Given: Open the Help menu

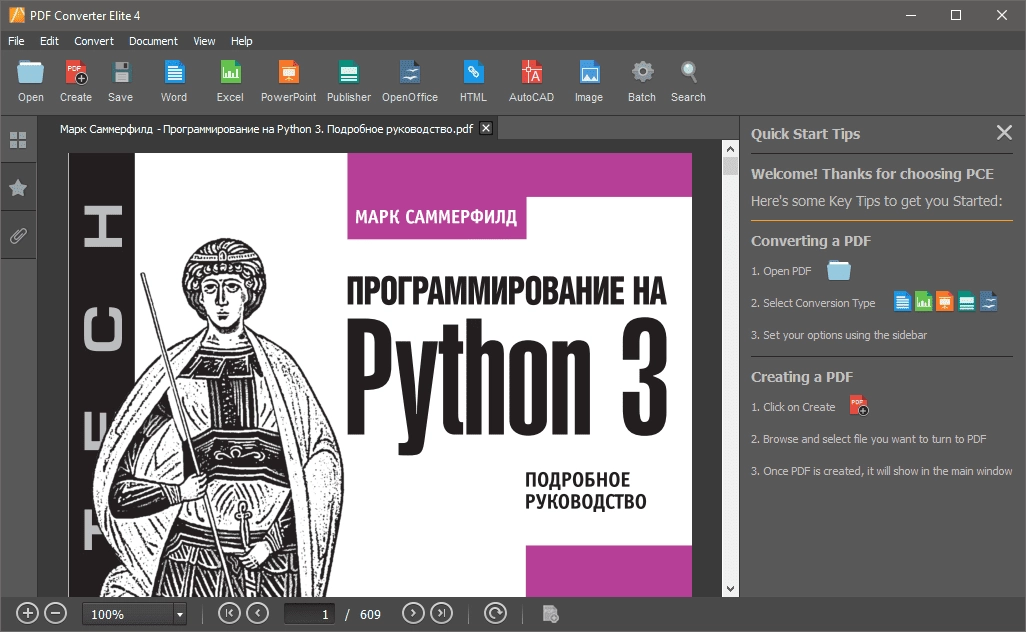Looking at the screenshot, I should click(x=241, y=41).
